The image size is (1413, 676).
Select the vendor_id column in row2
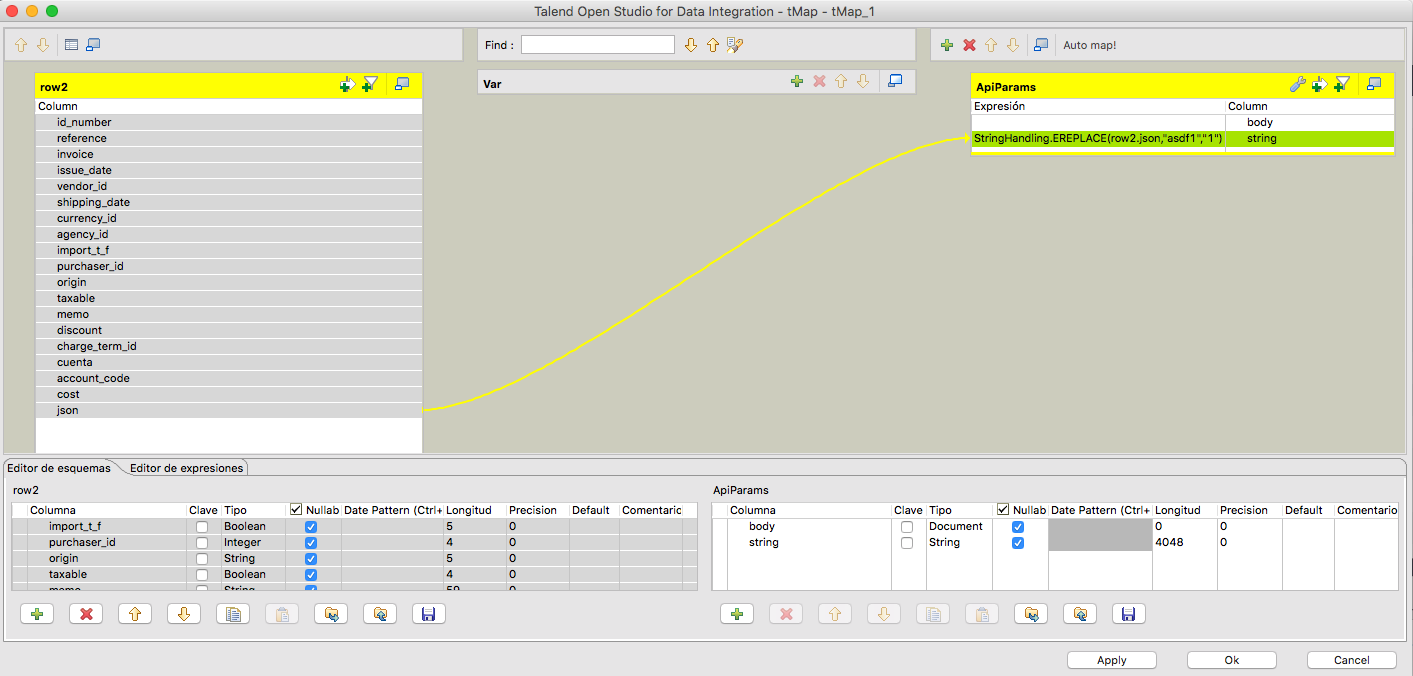[x=229, y=186]
